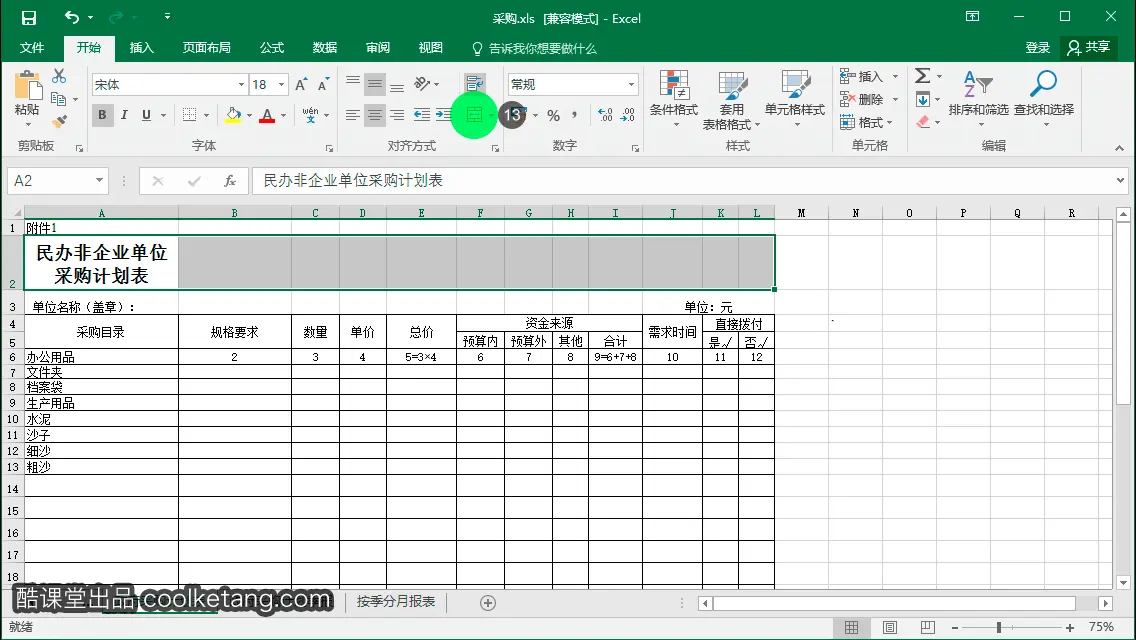The width and height of the screenshot is (1136, 640).
Task: Click the Borders icon
Action: (189, 115)
